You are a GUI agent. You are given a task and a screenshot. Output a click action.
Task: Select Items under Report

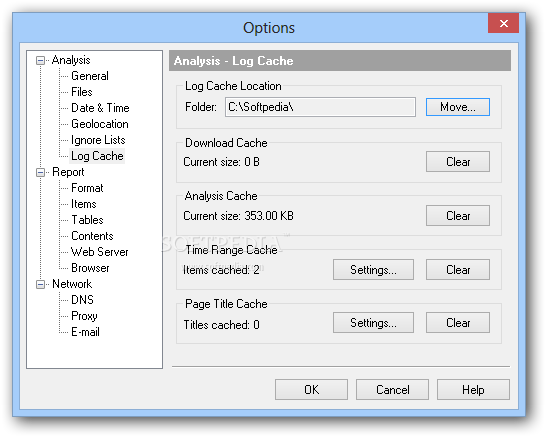pos(84,204)
